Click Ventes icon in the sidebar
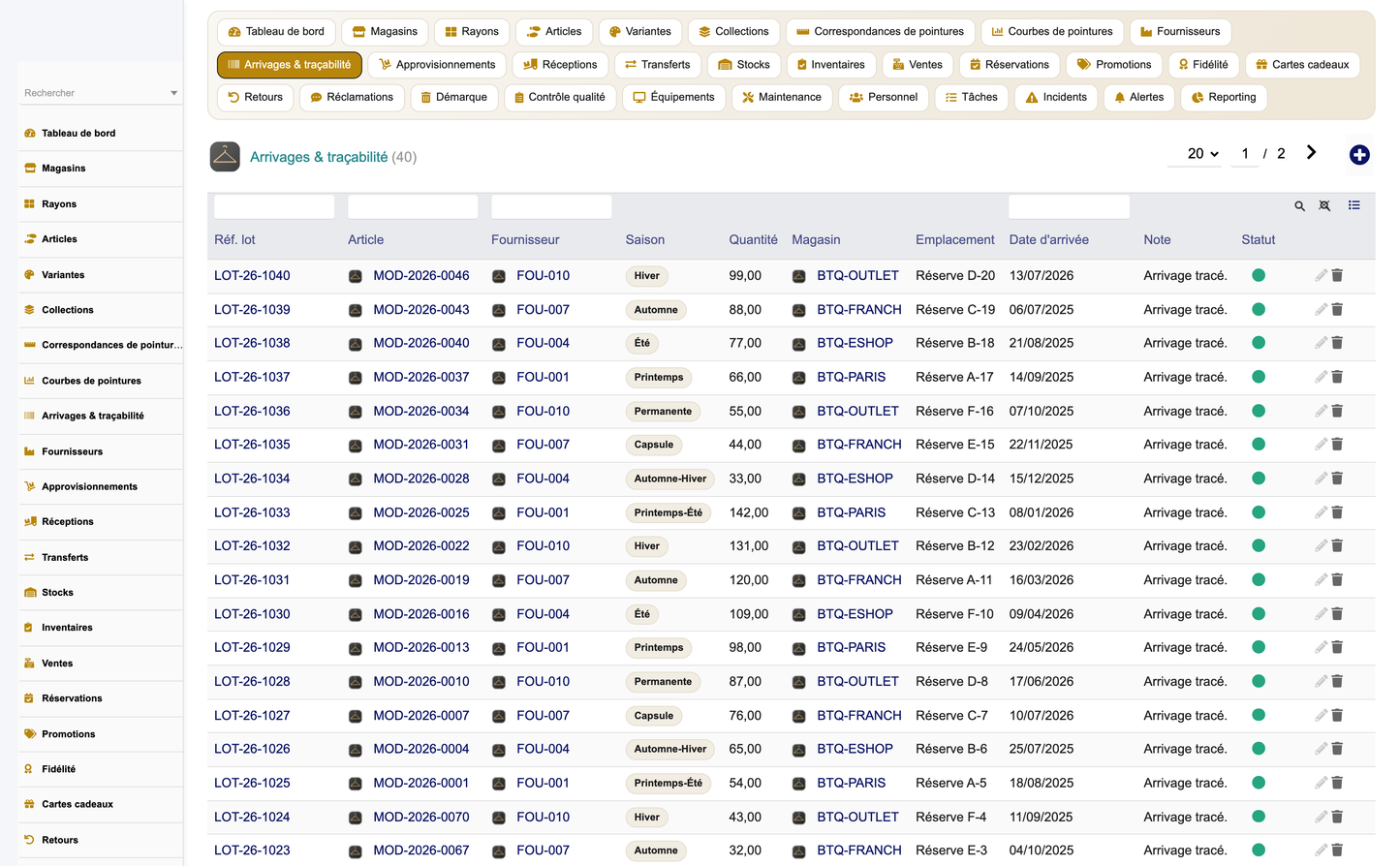The width and height of the screenshot is (1400, 866). pyautogui.click(x=29, y=663)
